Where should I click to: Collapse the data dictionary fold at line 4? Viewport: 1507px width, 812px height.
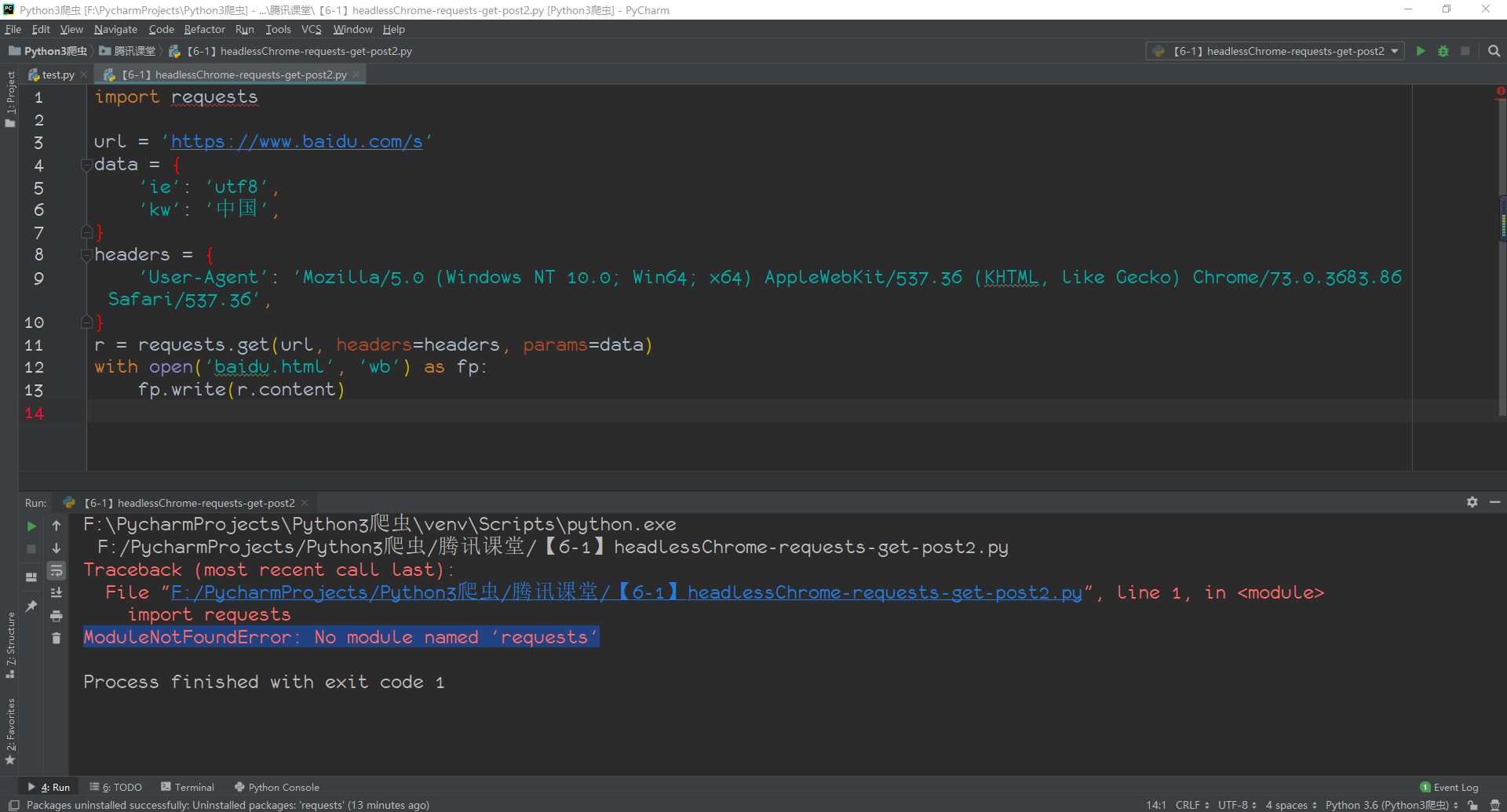point(86,165)
